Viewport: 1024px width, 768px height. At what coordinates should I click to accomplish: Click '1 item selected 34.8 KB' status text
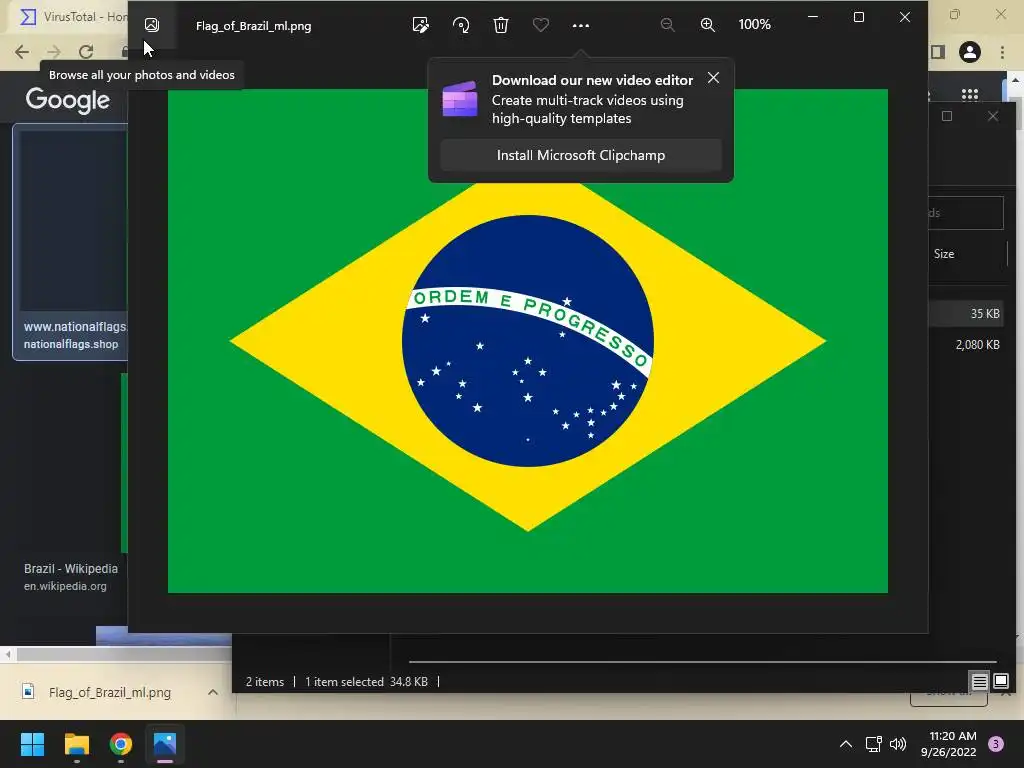pyautogui.click(x=366, y=682)
